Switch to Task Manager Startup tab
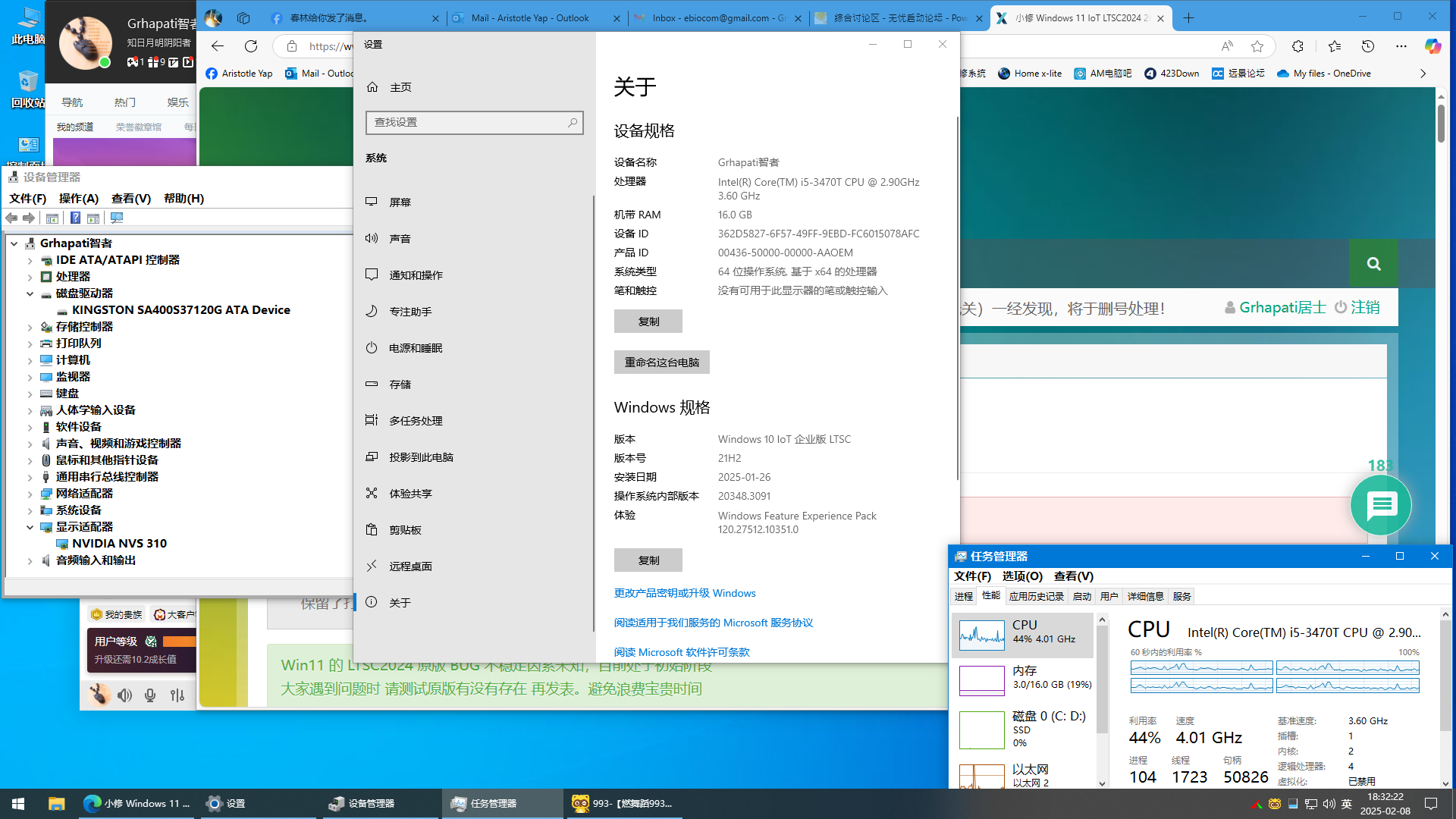This screenshot has width=1456, height=819. pos(1082,597)
